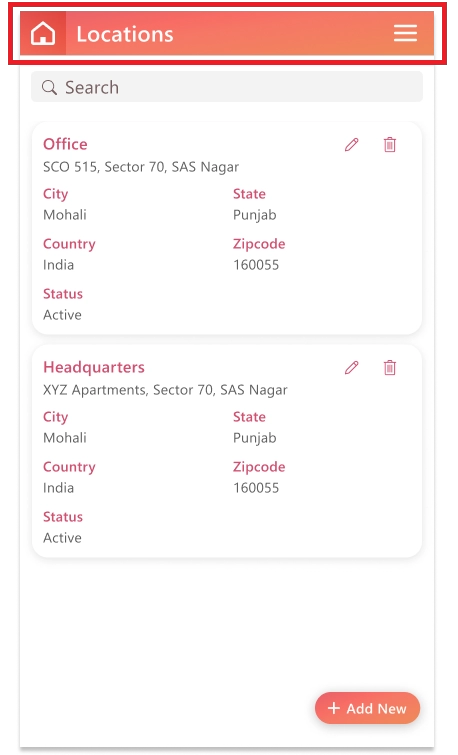Select the XYZ Apartments address text
This screenshot has height=755, width=458.
165,390
